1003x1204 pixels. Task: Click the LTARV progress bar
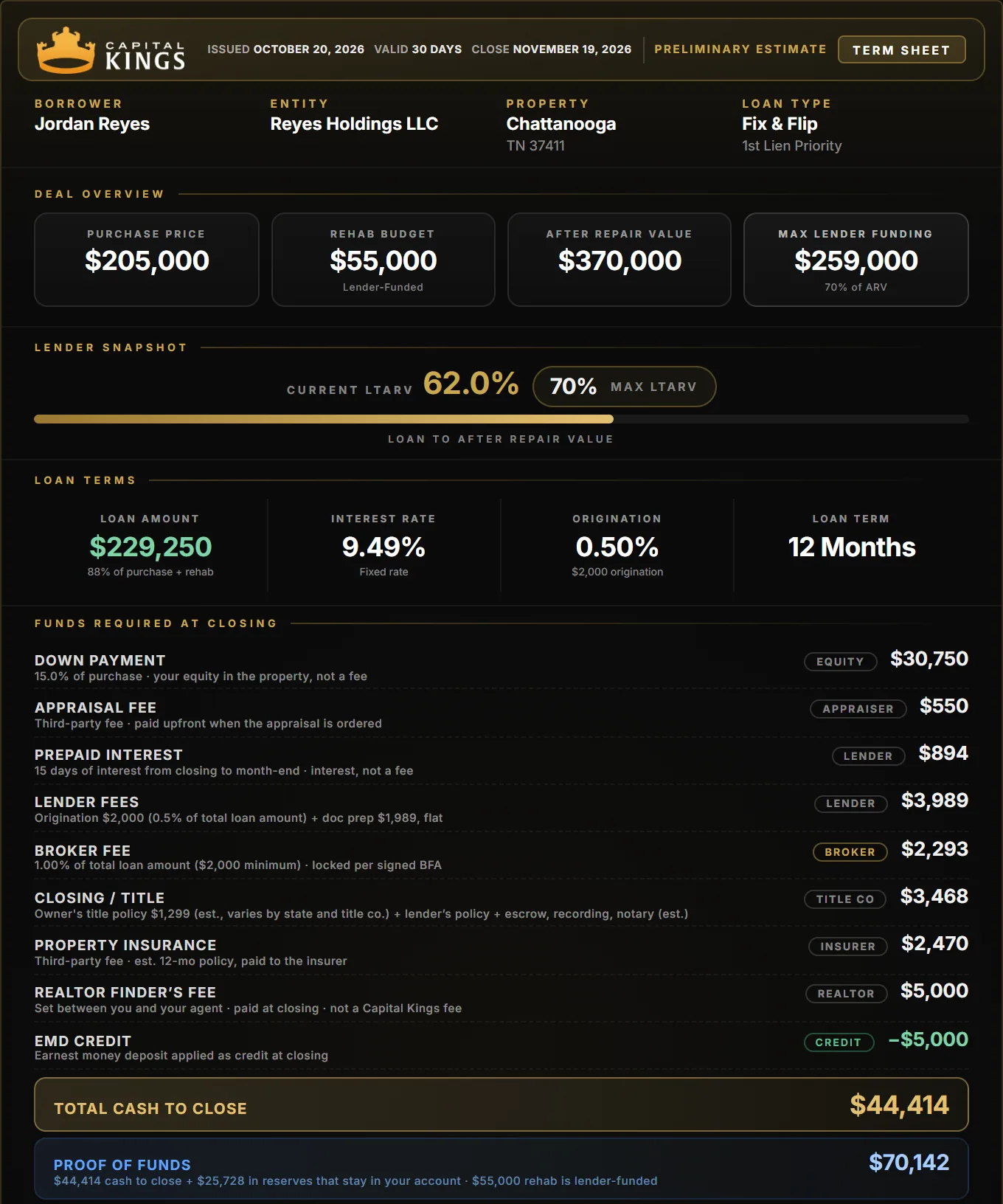click(x=502, y=419)
